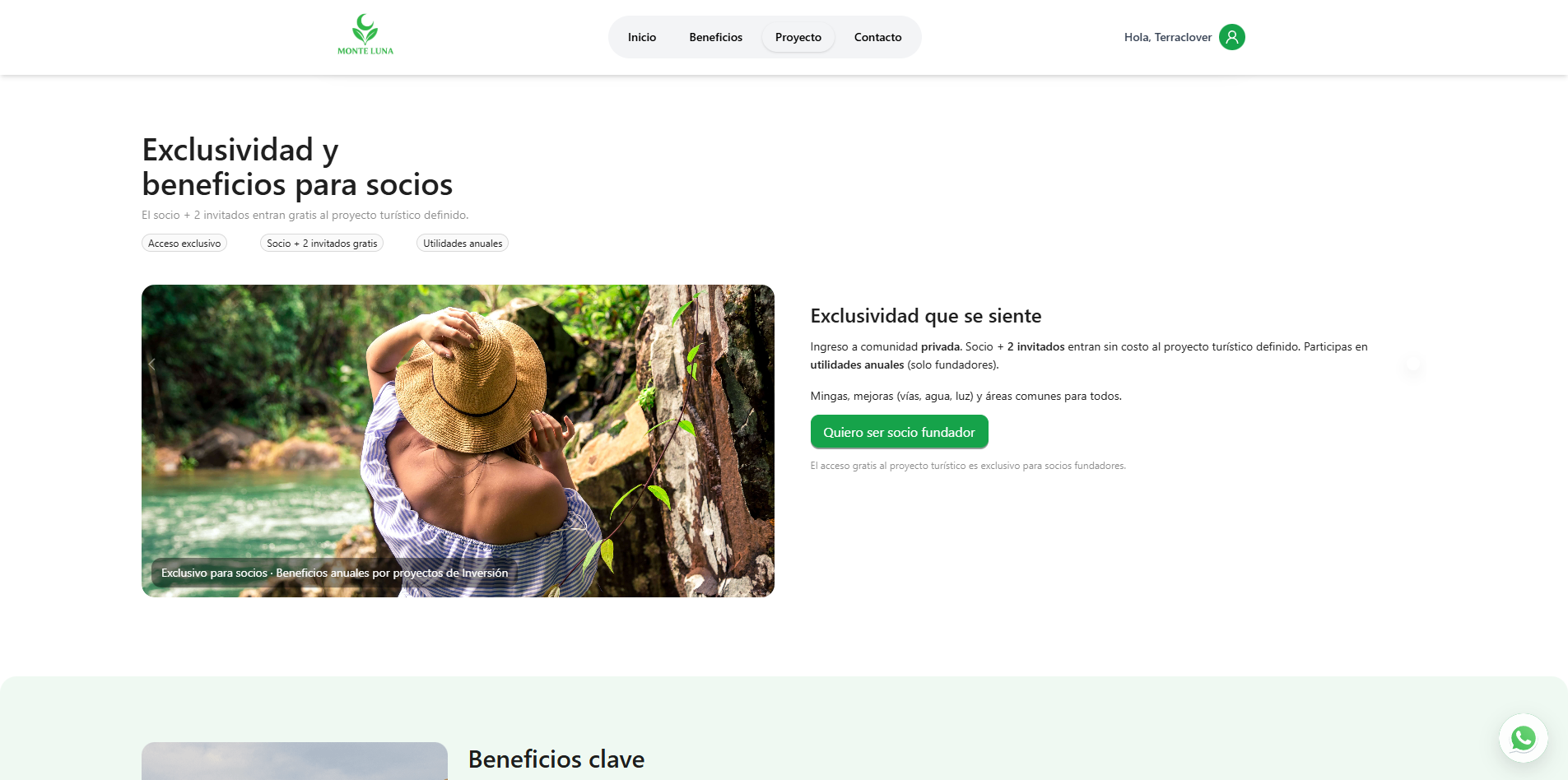Advance carousel with faint right arrow
The width and height of the screenshot is (1568, 780).
pyautogui.click(x=1412, y=364)
